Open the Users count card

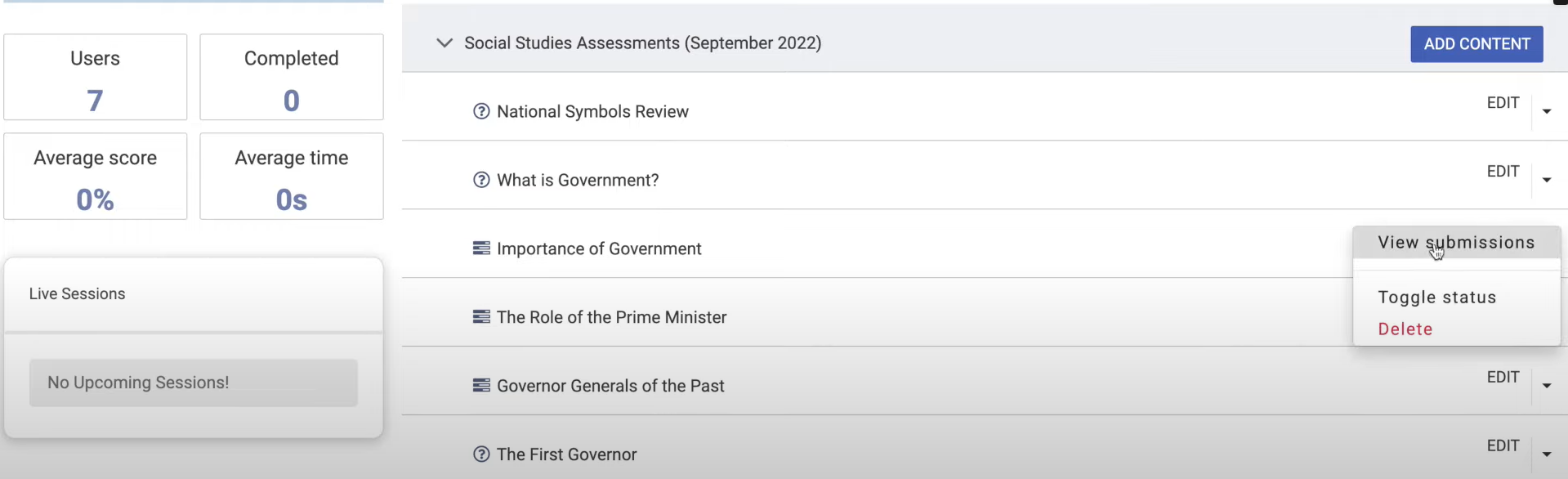coord(96,77)
